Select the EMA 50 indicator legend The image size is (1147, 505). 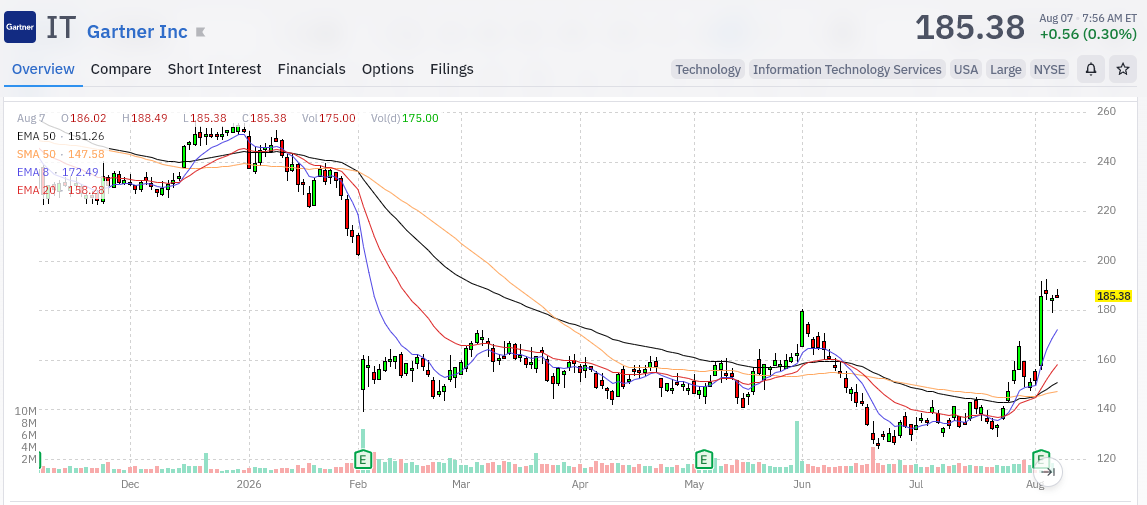61,136
